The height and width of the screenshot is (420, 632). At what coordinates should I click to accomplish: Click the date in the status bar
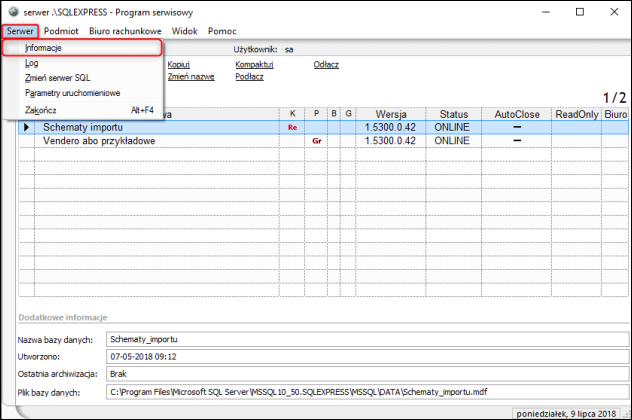pyautogui.click(x=566, y=414)
